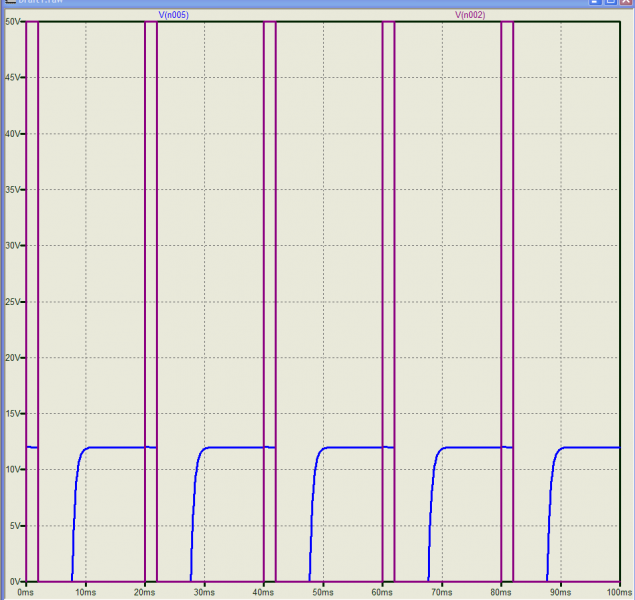Select the 10V vertical axis label
The image size is (635, 600).
point(14,470)
